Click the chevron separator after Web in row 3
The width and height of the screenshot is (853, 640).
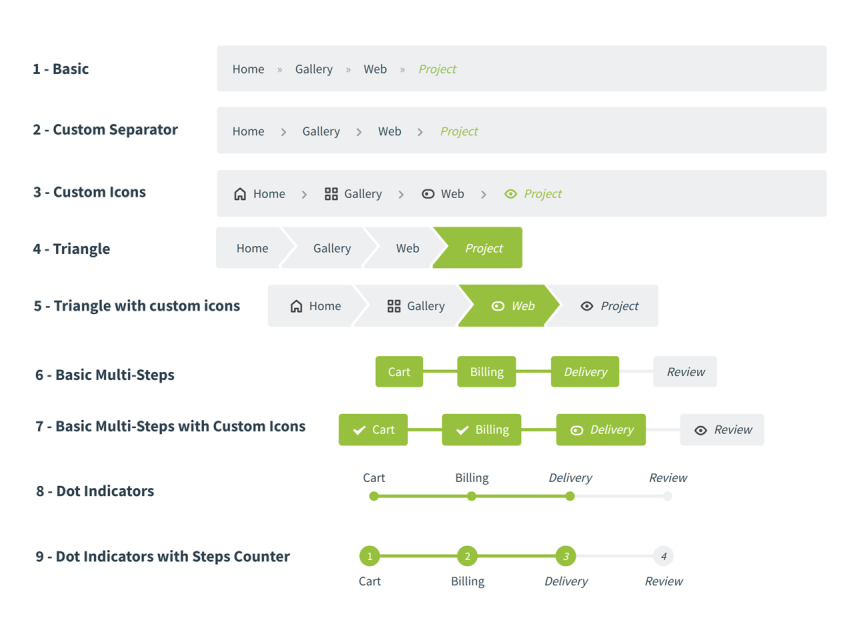[484, 194]
